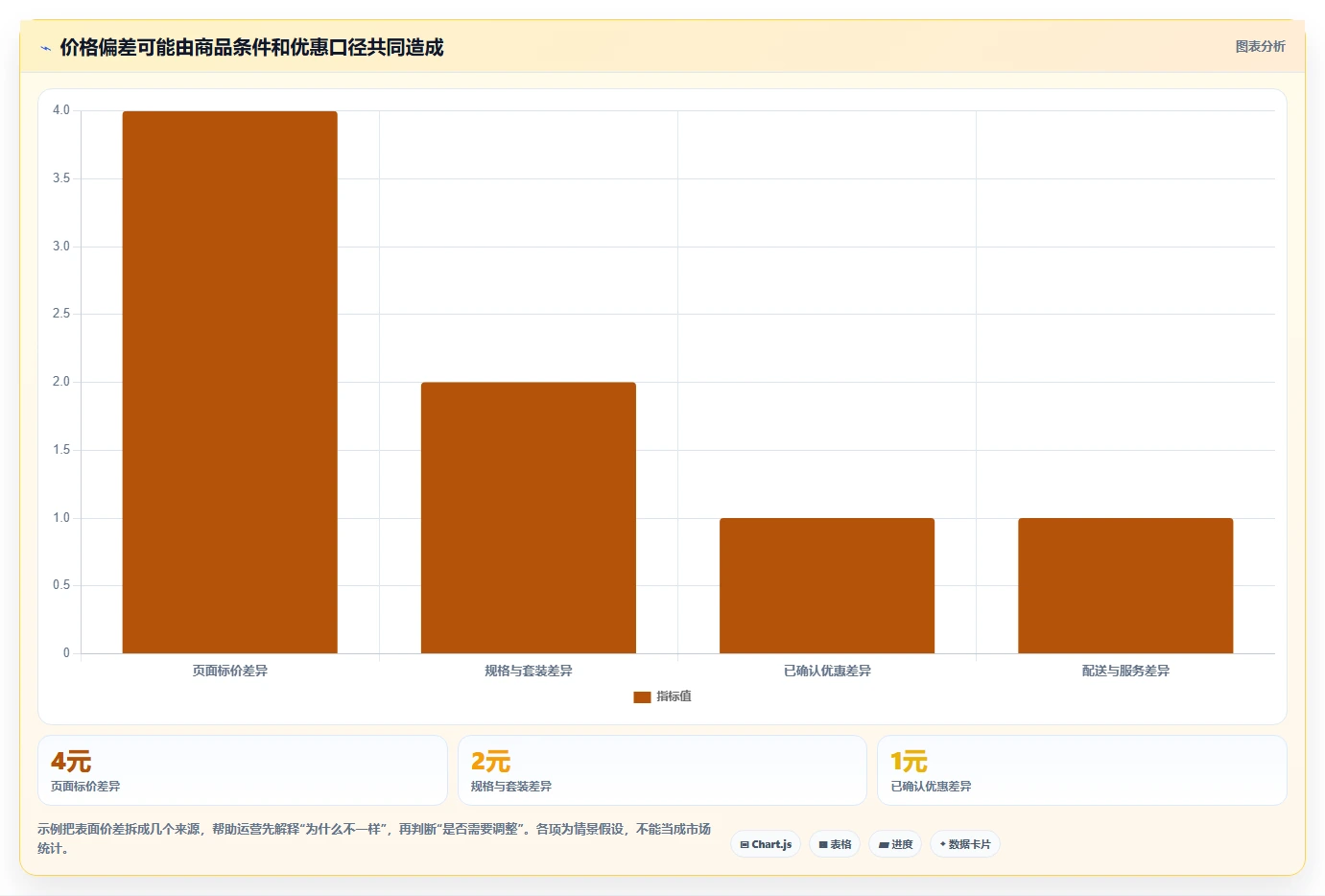1325x896 pixels.
Task: Toggle the 指标值 legend color swatch
Action: (x=642, y=696)
